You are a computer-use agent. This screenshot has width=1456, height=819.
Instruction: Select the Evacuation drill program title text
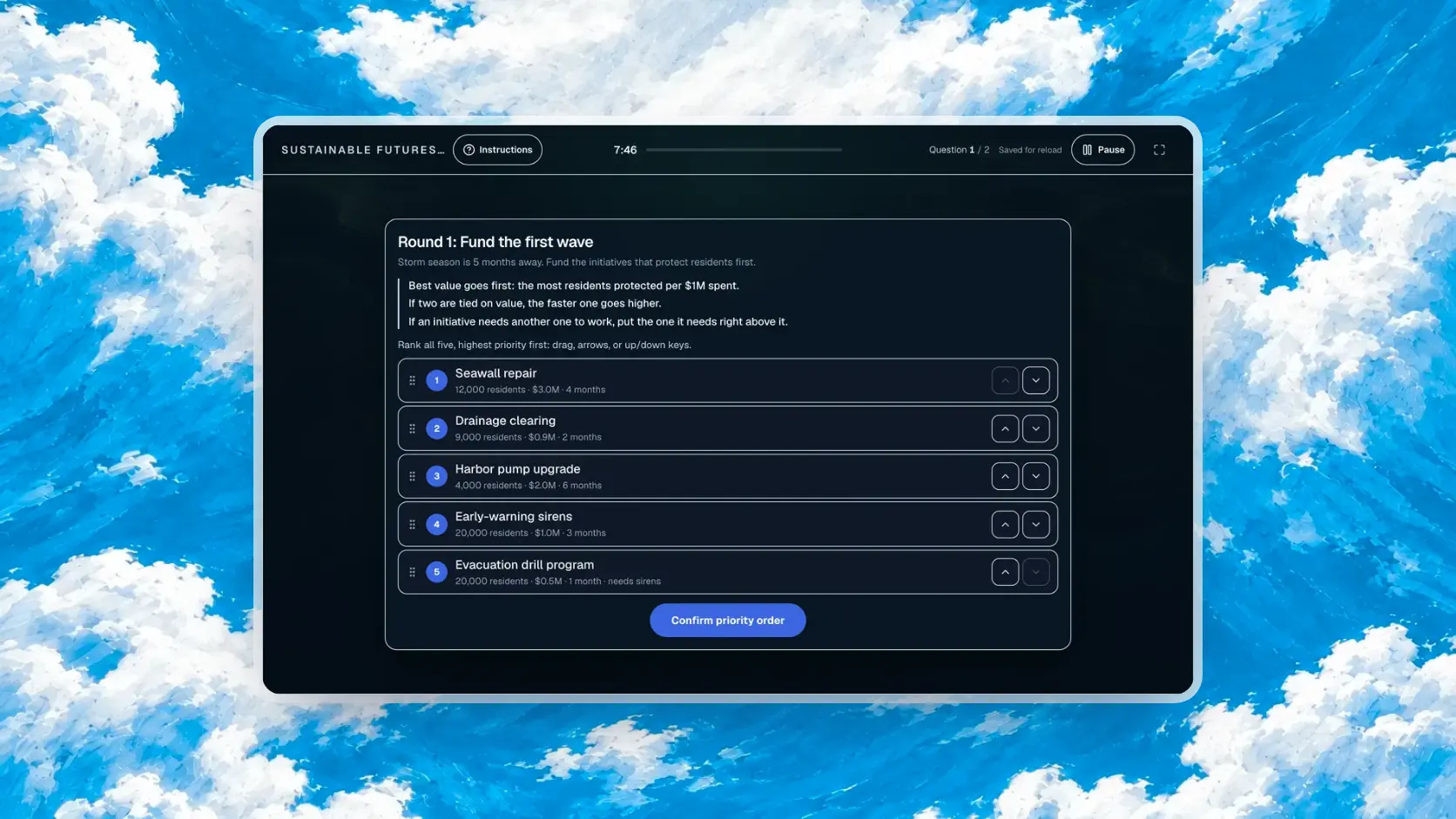click(x=524, y=565)
